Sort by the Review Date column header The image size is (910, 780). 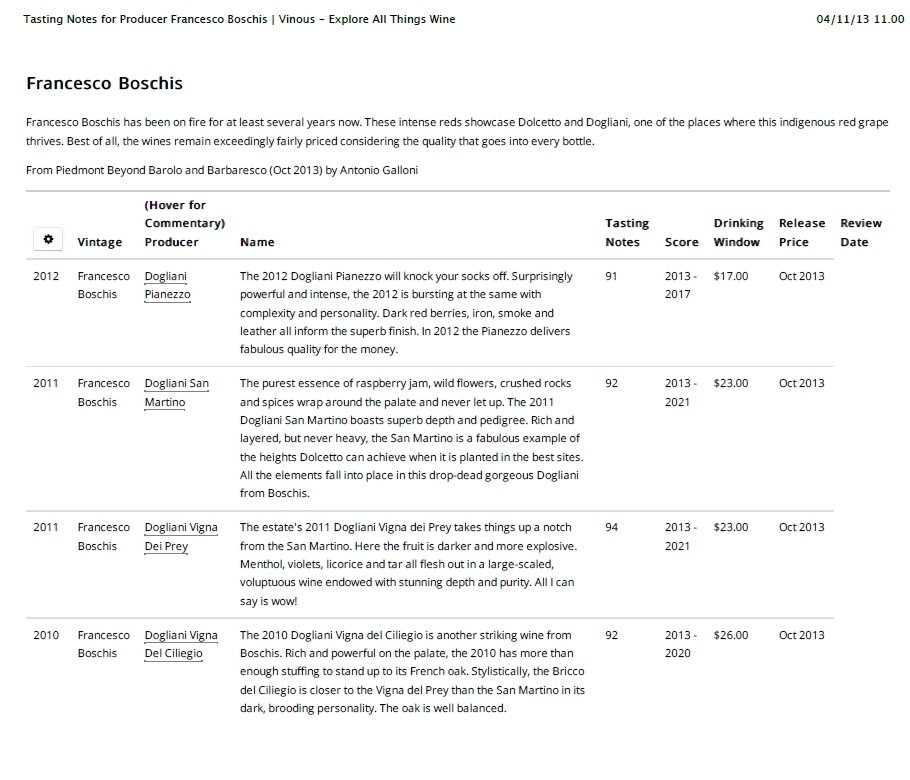[x=855, y=232]
